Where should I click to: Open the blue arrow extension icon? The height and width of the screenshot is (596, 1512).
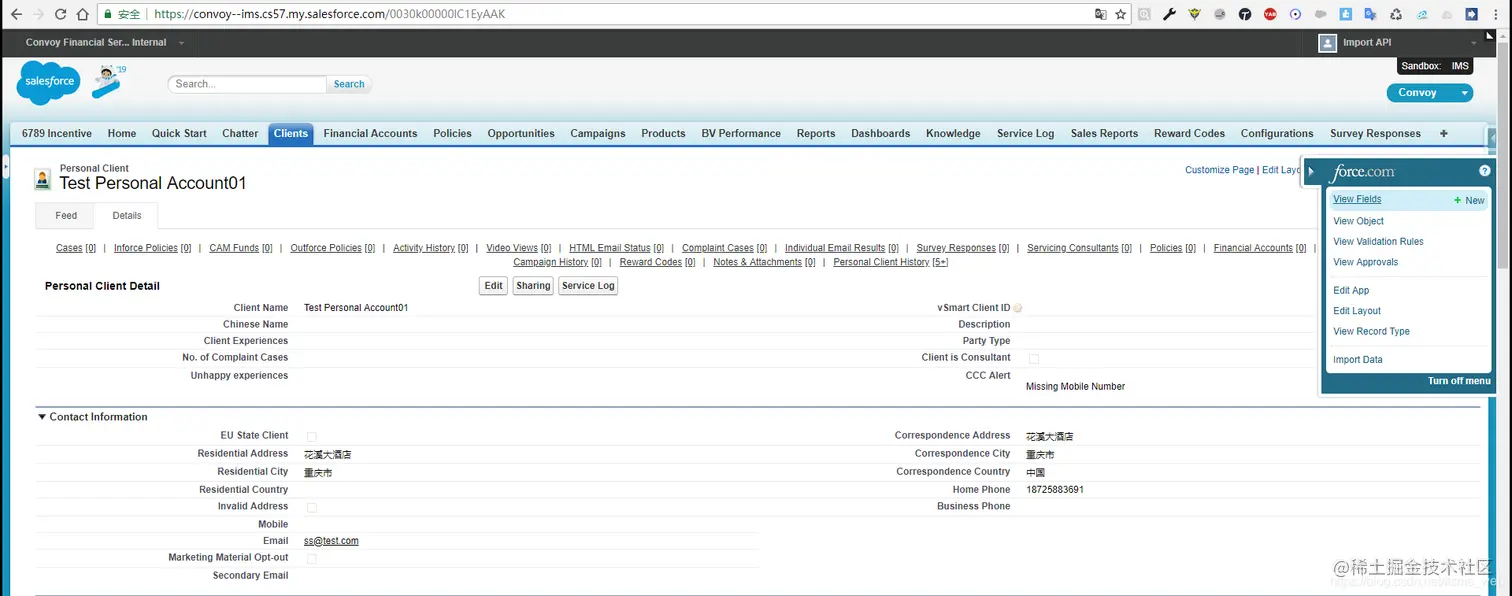point(1472,14)
